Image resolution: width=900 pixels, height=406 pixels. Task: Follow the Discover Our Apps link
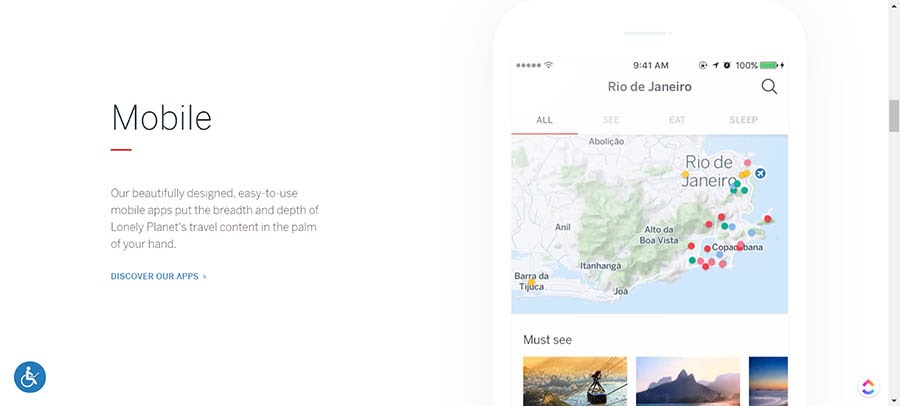point(159,276)
